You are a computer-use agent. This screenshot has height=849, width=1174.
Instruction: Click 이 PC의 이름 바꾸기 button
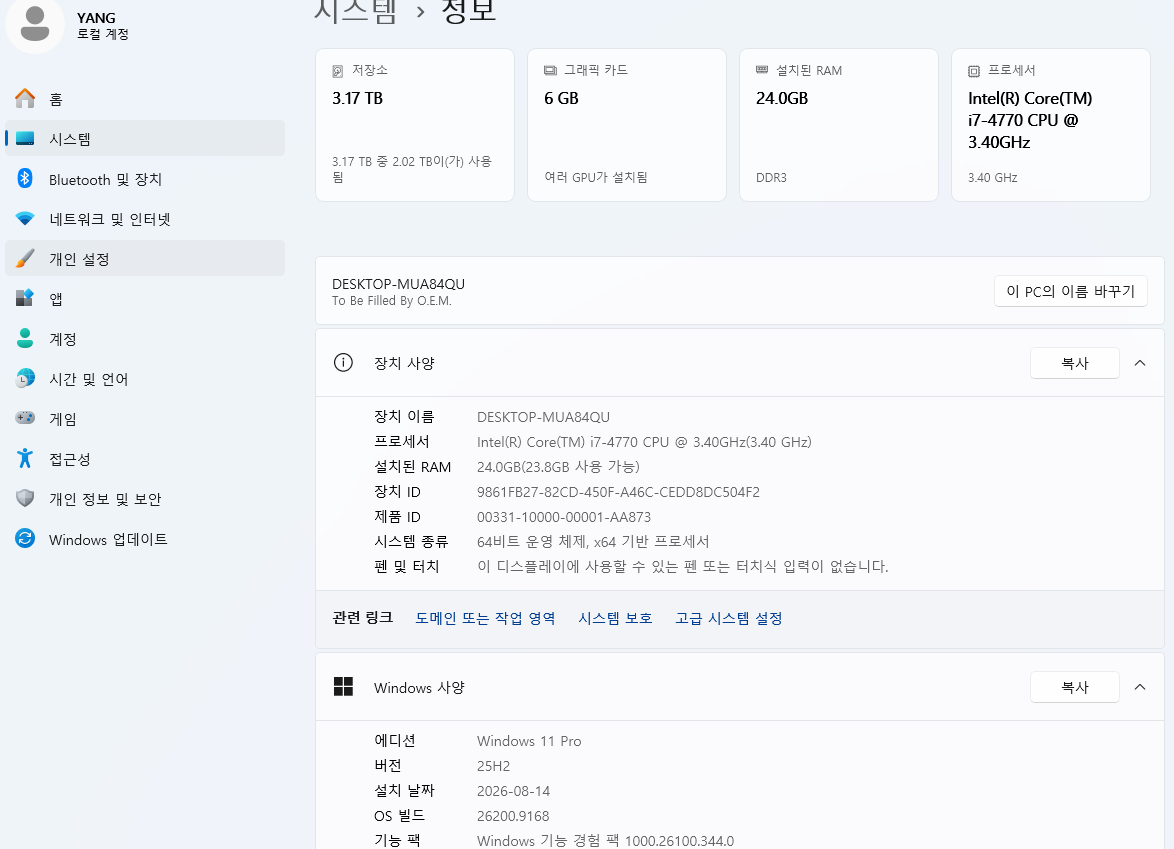pos(1071,291)
